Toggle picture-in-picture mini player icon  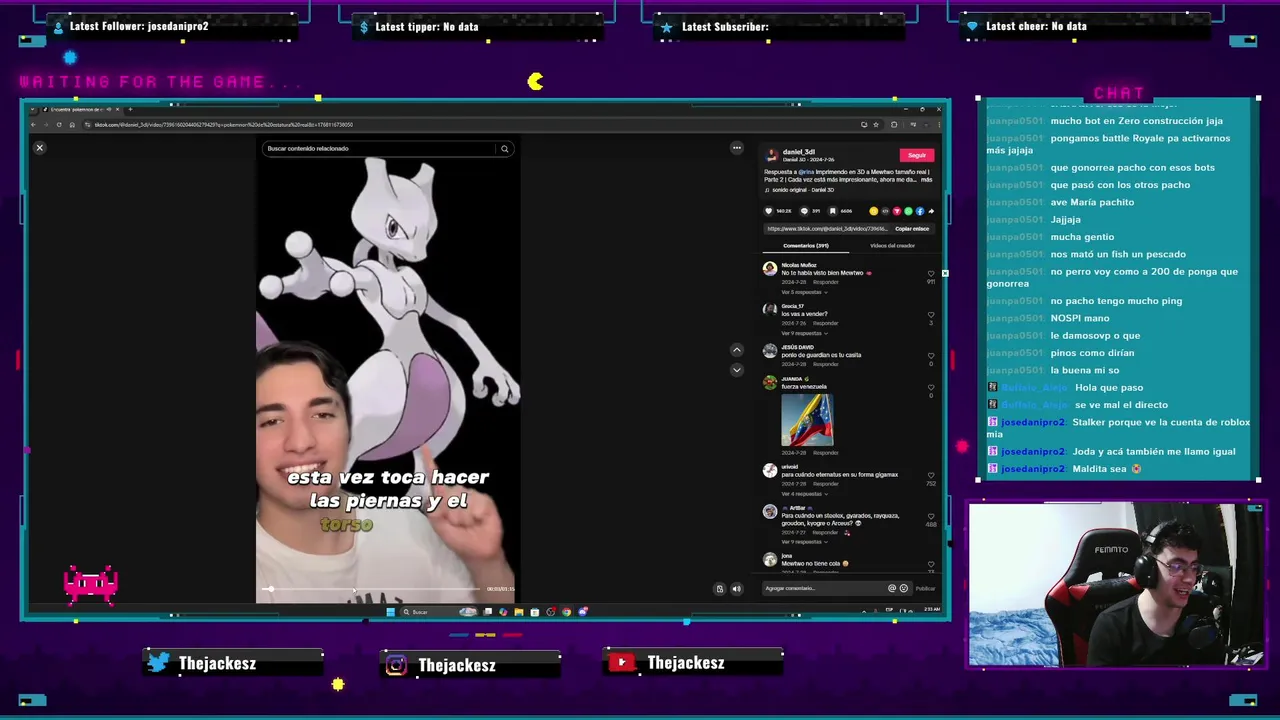click(x=719, y=589)
